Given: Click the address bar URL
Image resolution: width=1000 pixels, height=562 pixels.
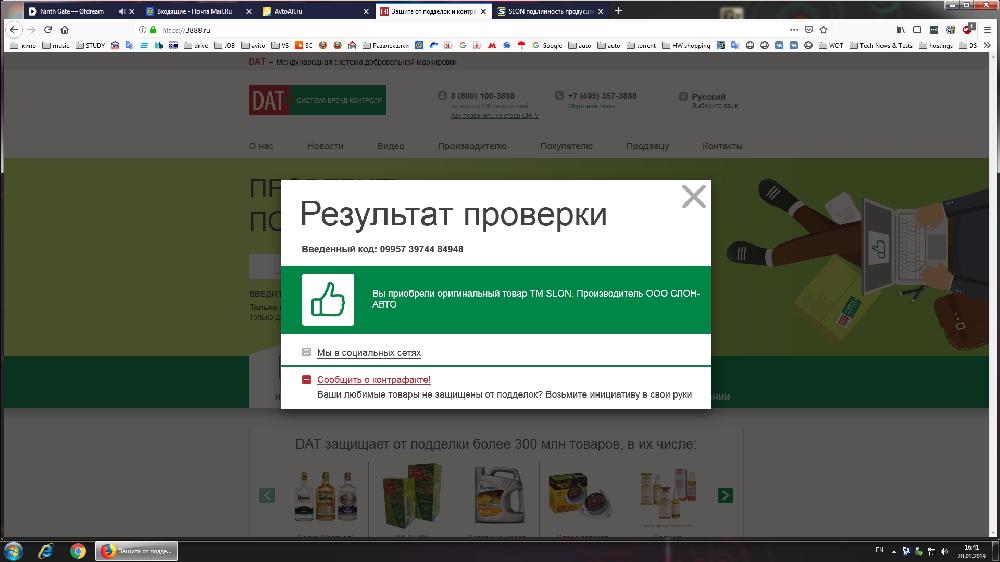Looking at the screenshot, I should pyautogui.click(x=186, y=30).
